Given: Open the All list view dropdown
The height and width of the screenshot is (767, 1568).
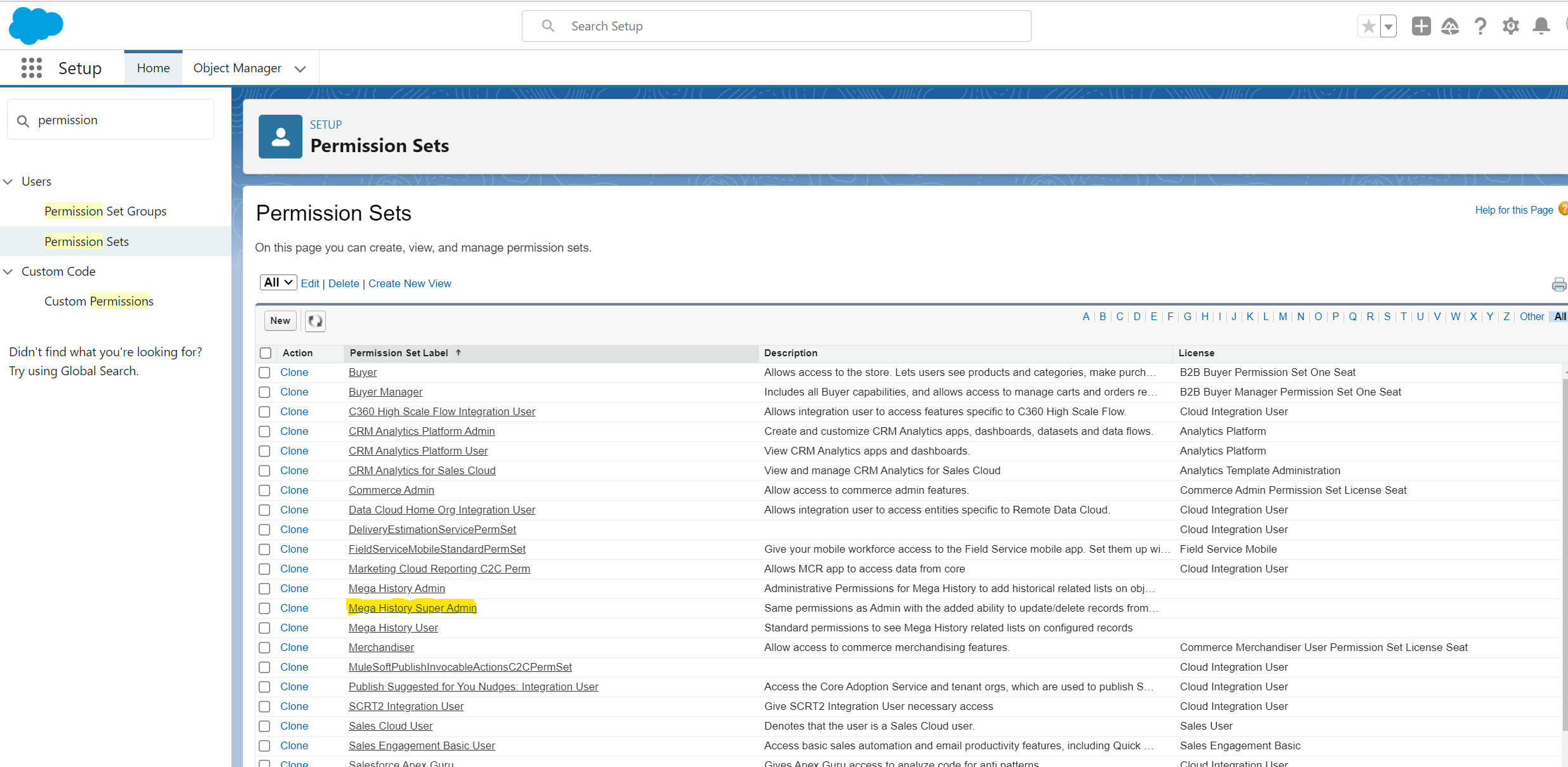Looking at the screenshot, I should click(x=278, y=283).
